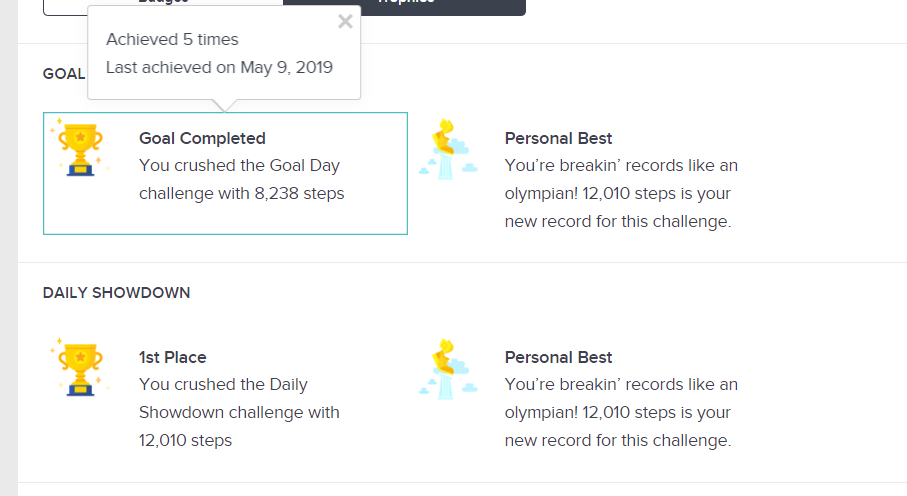Click the Goal Completed gold trophy icon
907x496 pixels.
80,148
